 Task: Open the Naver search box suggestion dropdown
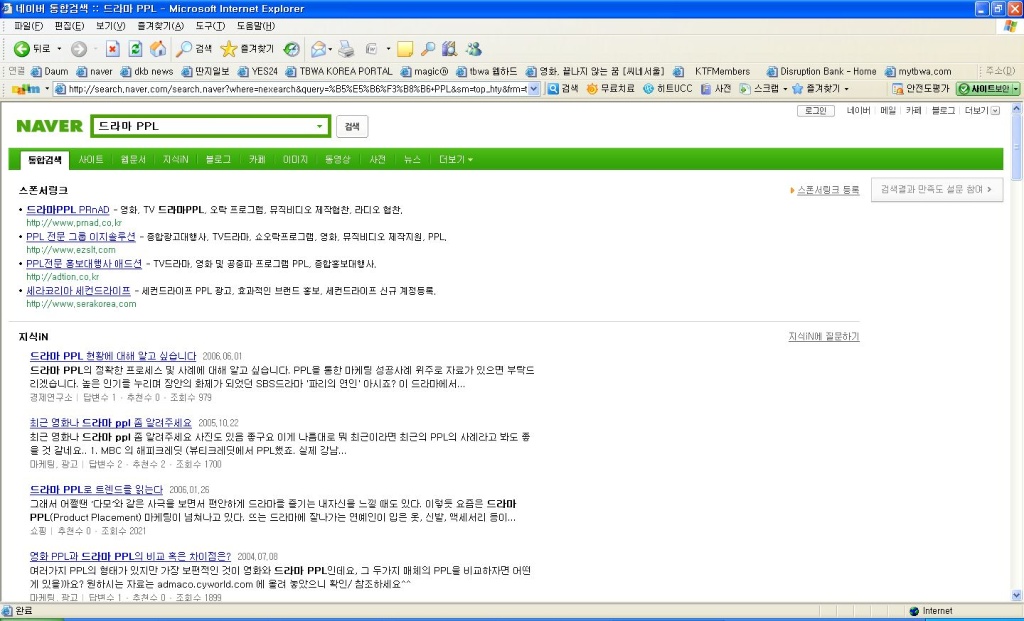319,126
